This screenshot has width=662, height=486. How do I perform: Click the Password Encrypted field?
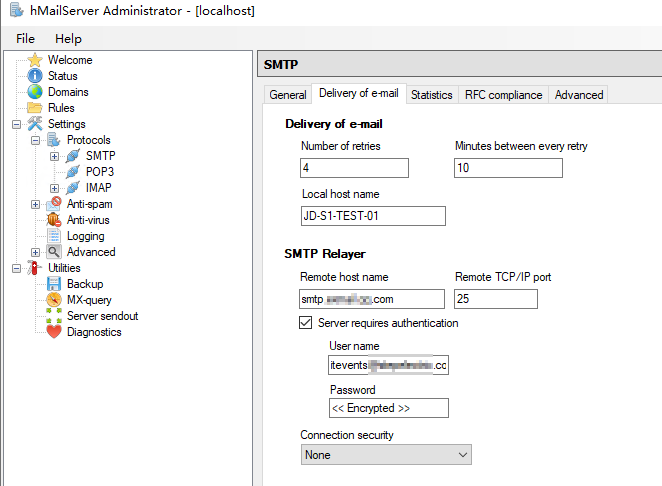tap(389, 408)
